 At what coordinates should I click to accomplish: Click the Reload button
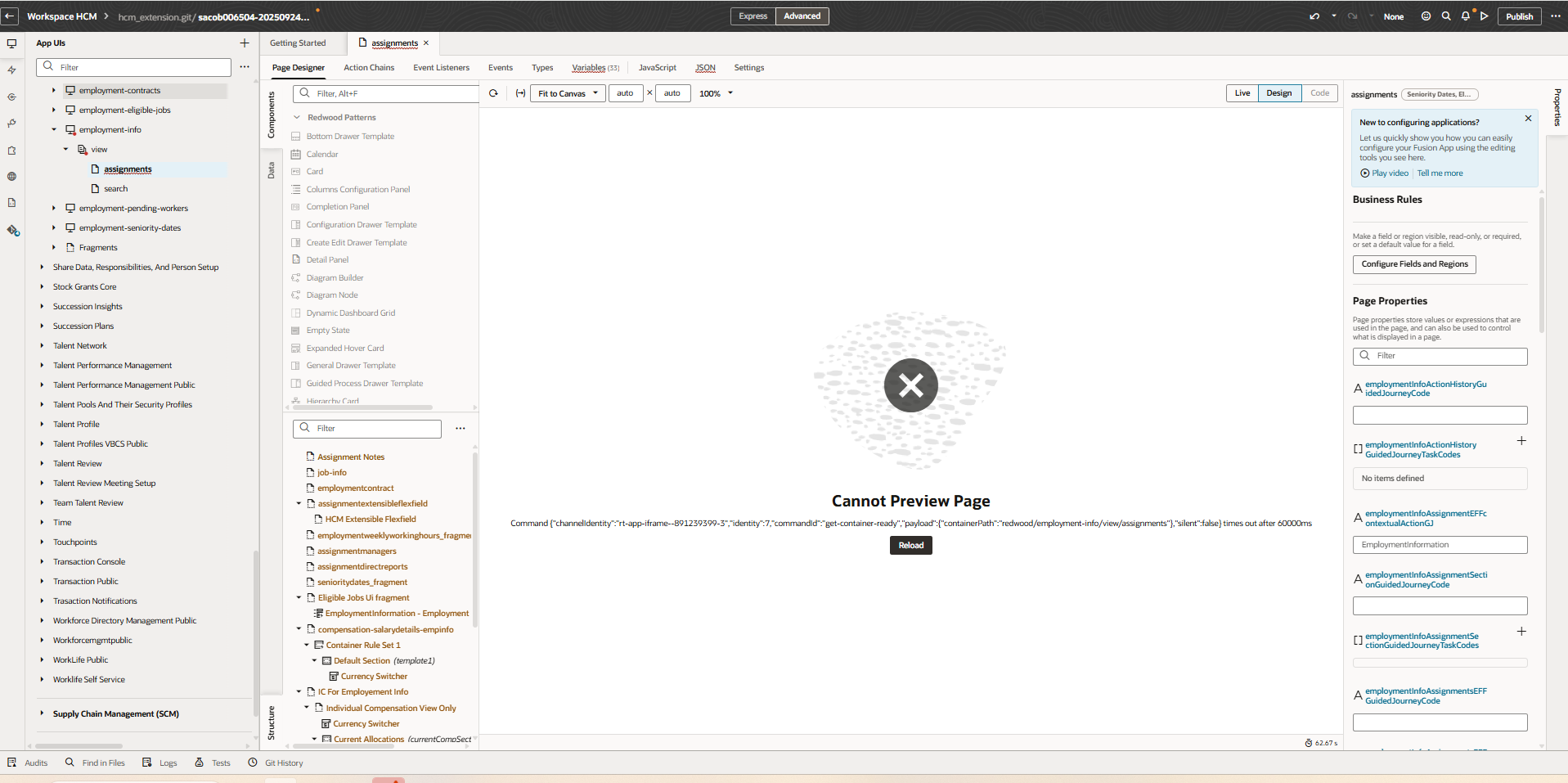point(911,546)
